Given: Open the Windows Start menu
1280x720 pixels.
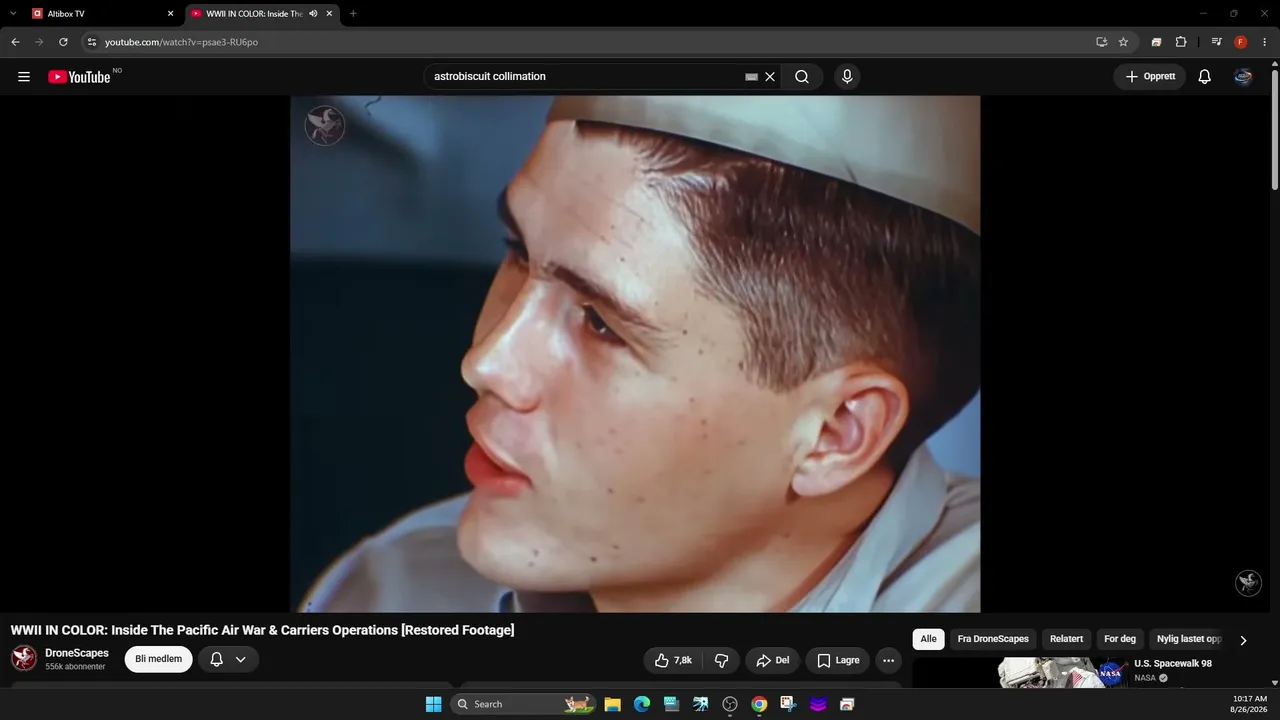Looking at the screenshot, I should [433, 704].
